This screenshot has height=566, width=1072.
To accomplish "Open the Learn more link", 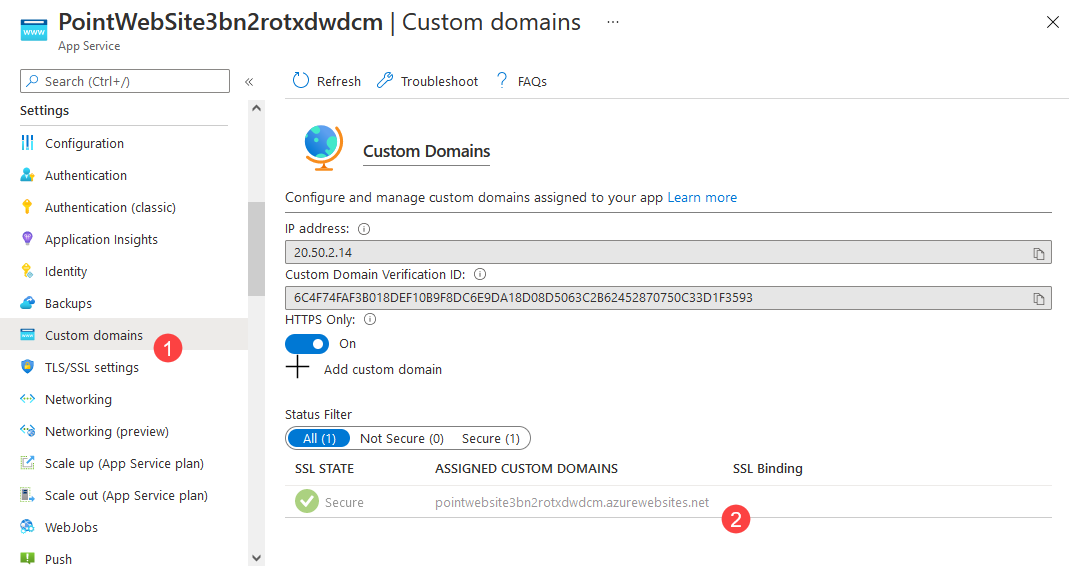I will pyautogui.click(x=702, y=198).
